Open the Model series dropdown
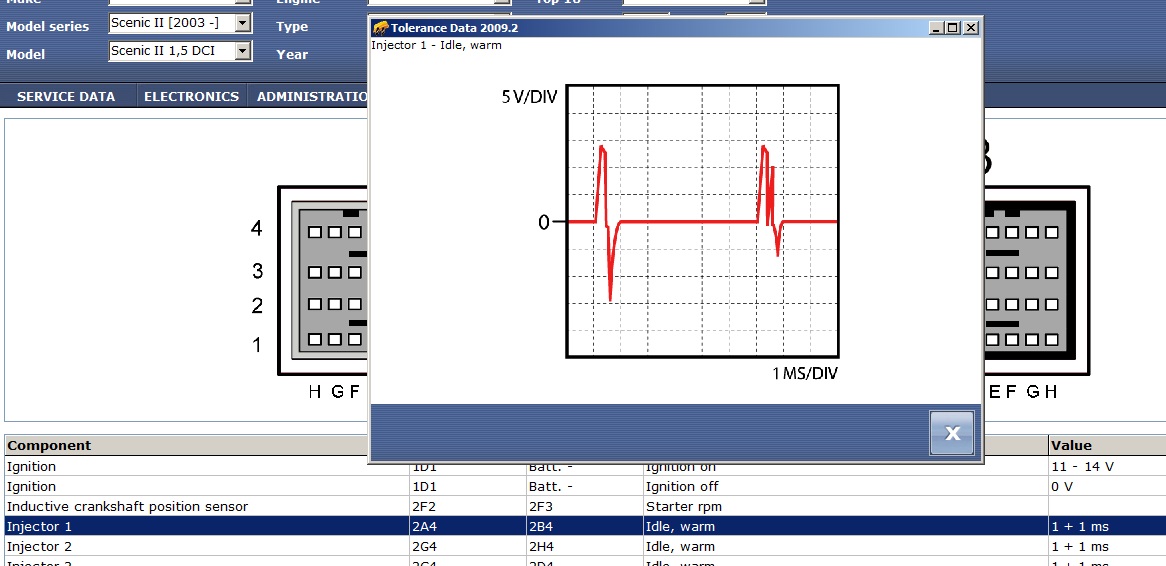 point(242,23)
